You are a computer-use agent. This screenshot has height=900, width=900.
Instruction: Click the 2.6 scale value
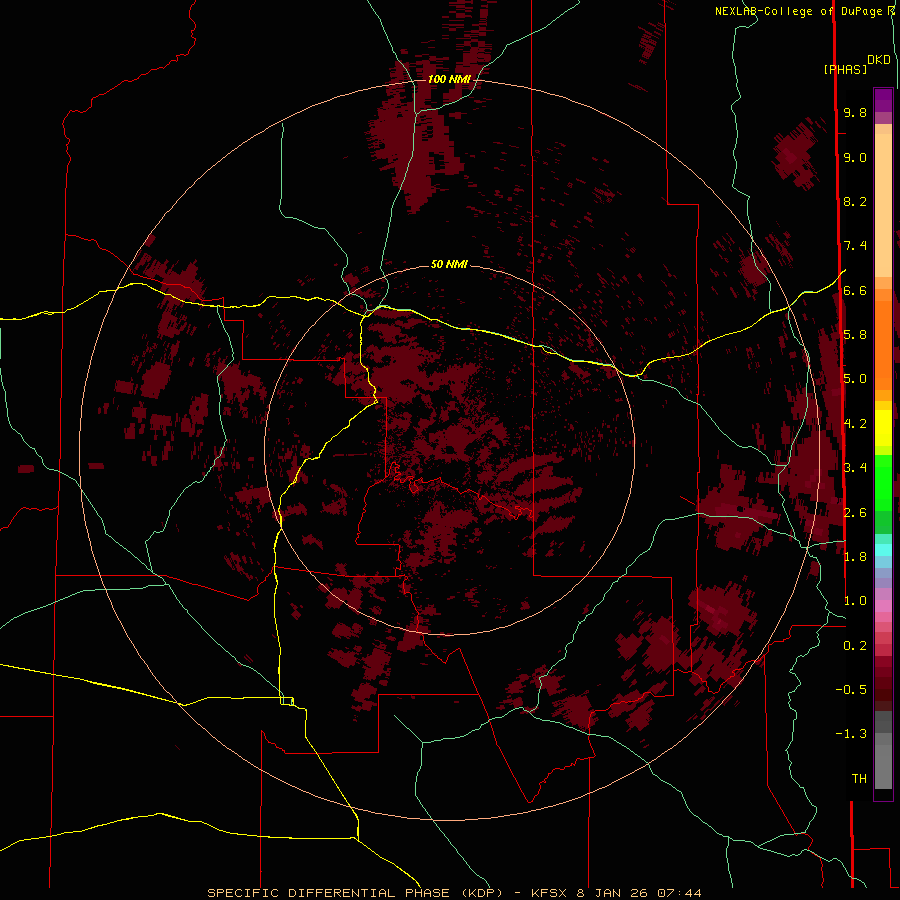coord(855,512)
